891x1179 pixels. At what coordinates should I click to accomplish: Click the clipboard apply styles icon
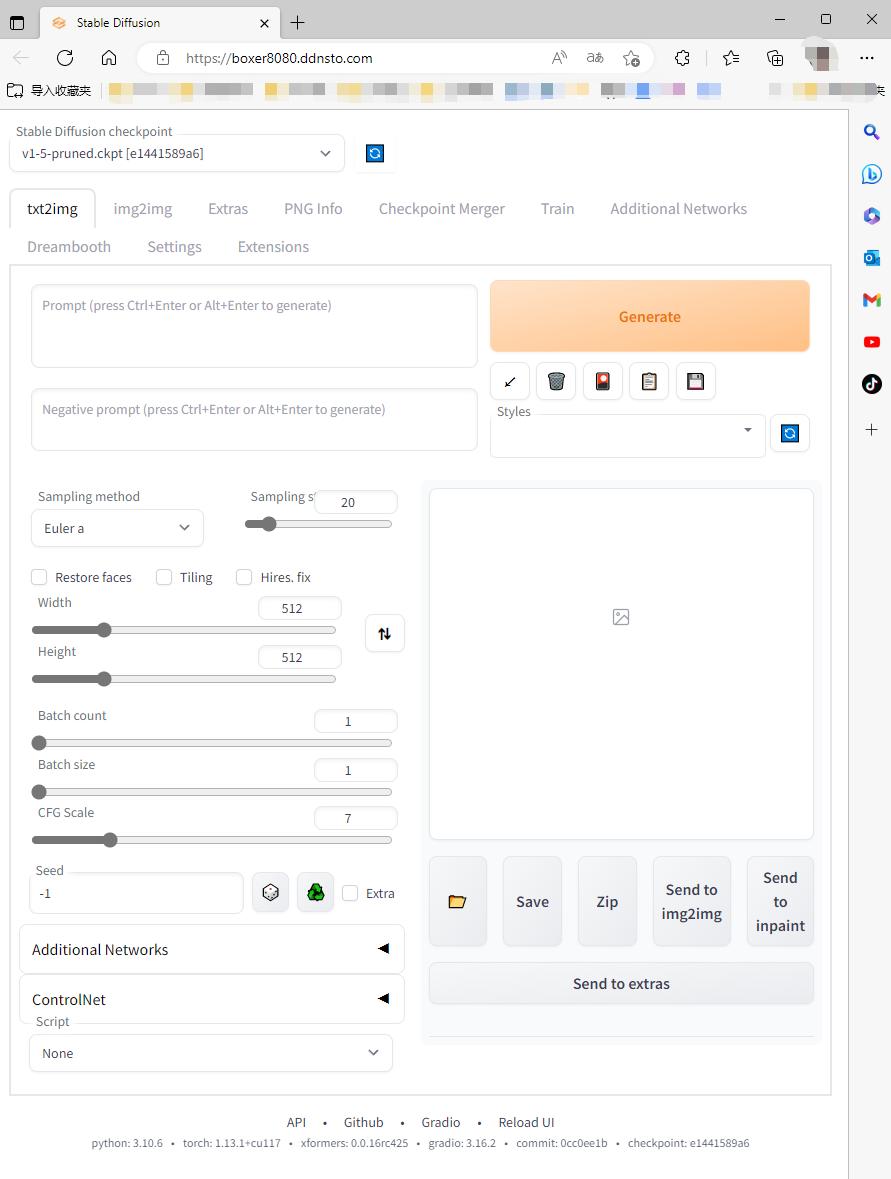coord(649,381)
